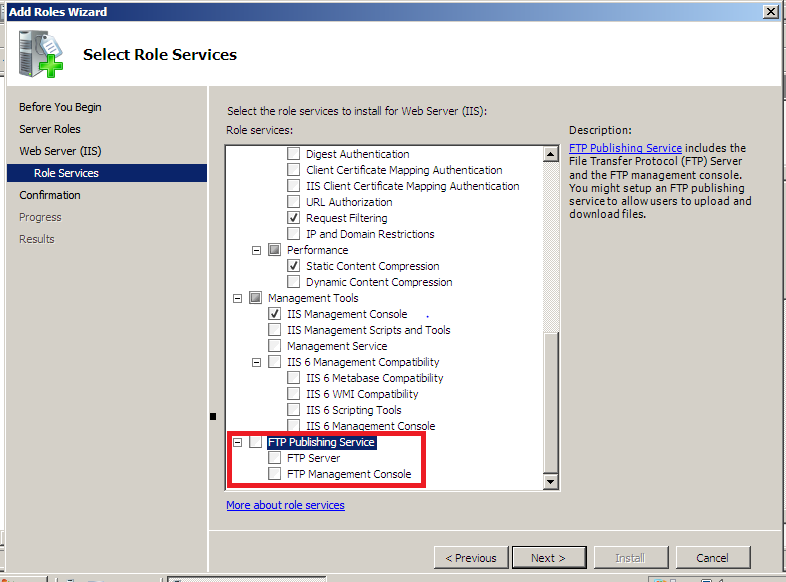The height and width of the screenshot is (582, 786).
Task: Go to Before You Begin step
Action: pos(60,107)
